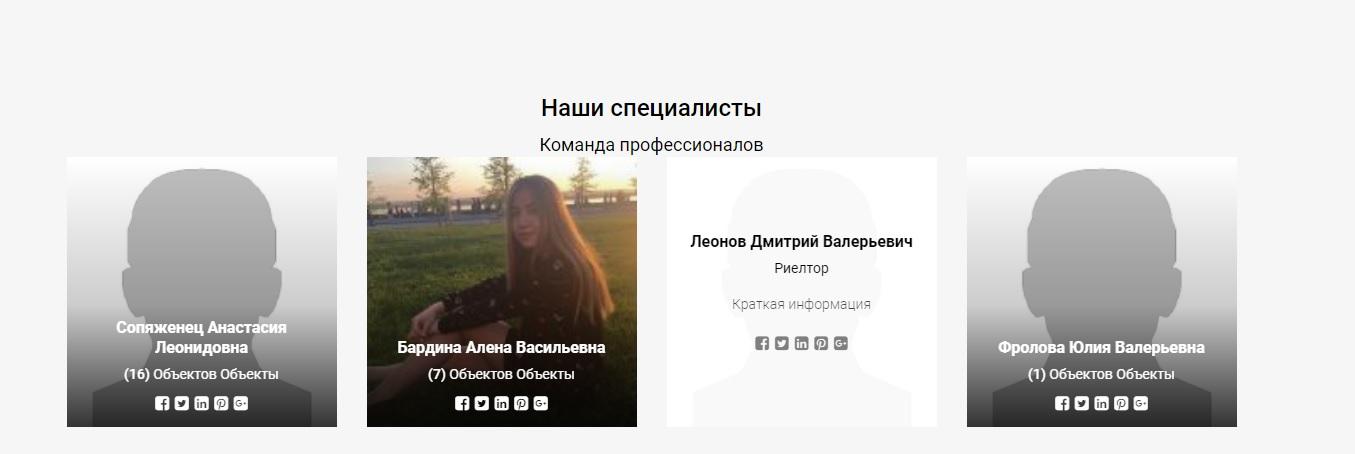The width and height of the screenshot is (1355, 454).
Task: Open Facebook icon on Сопяженец Анастасия card
Action: [162, 404]
